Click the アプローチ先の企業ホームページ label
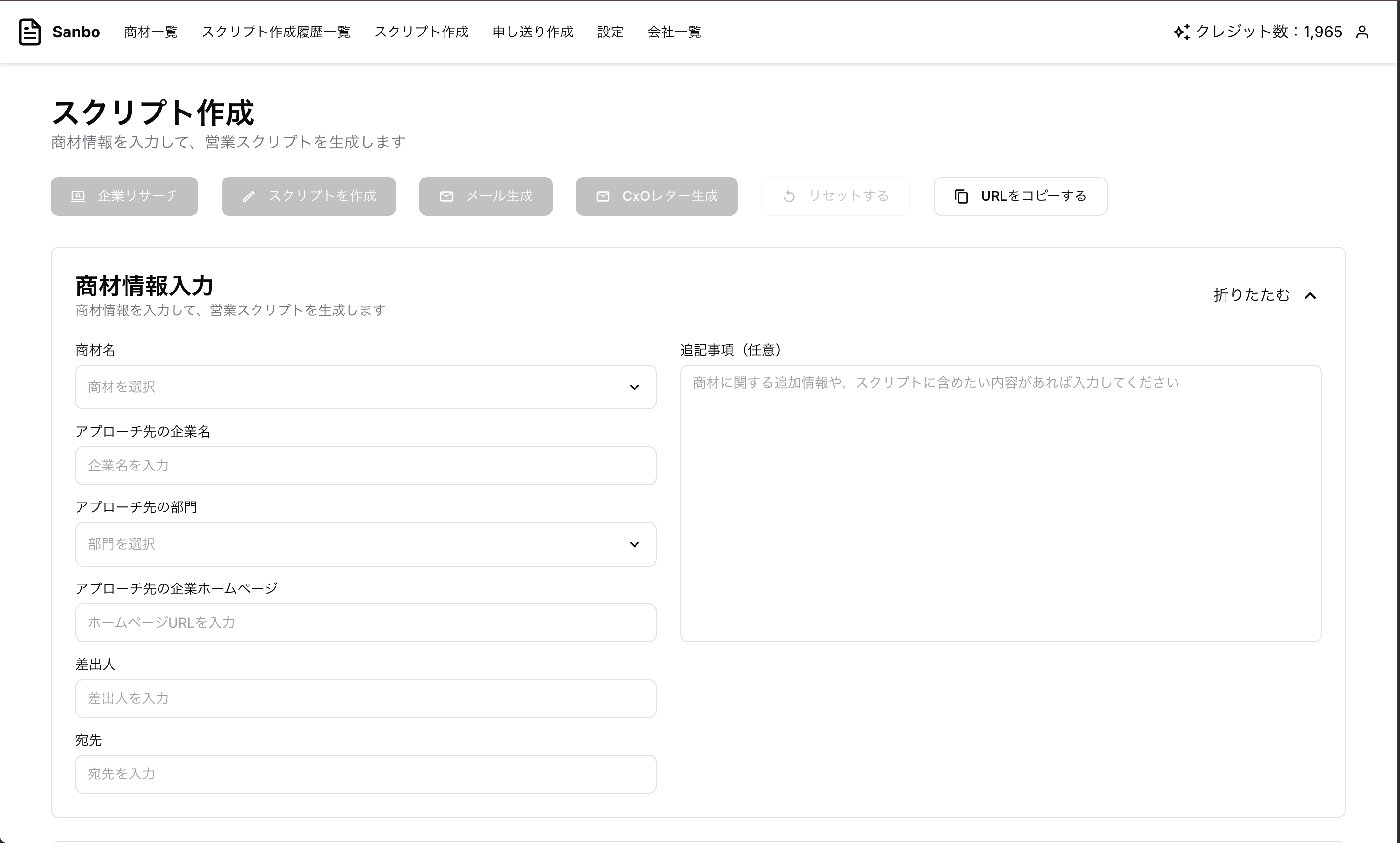The image size is (1400, 843). [176, 588]
